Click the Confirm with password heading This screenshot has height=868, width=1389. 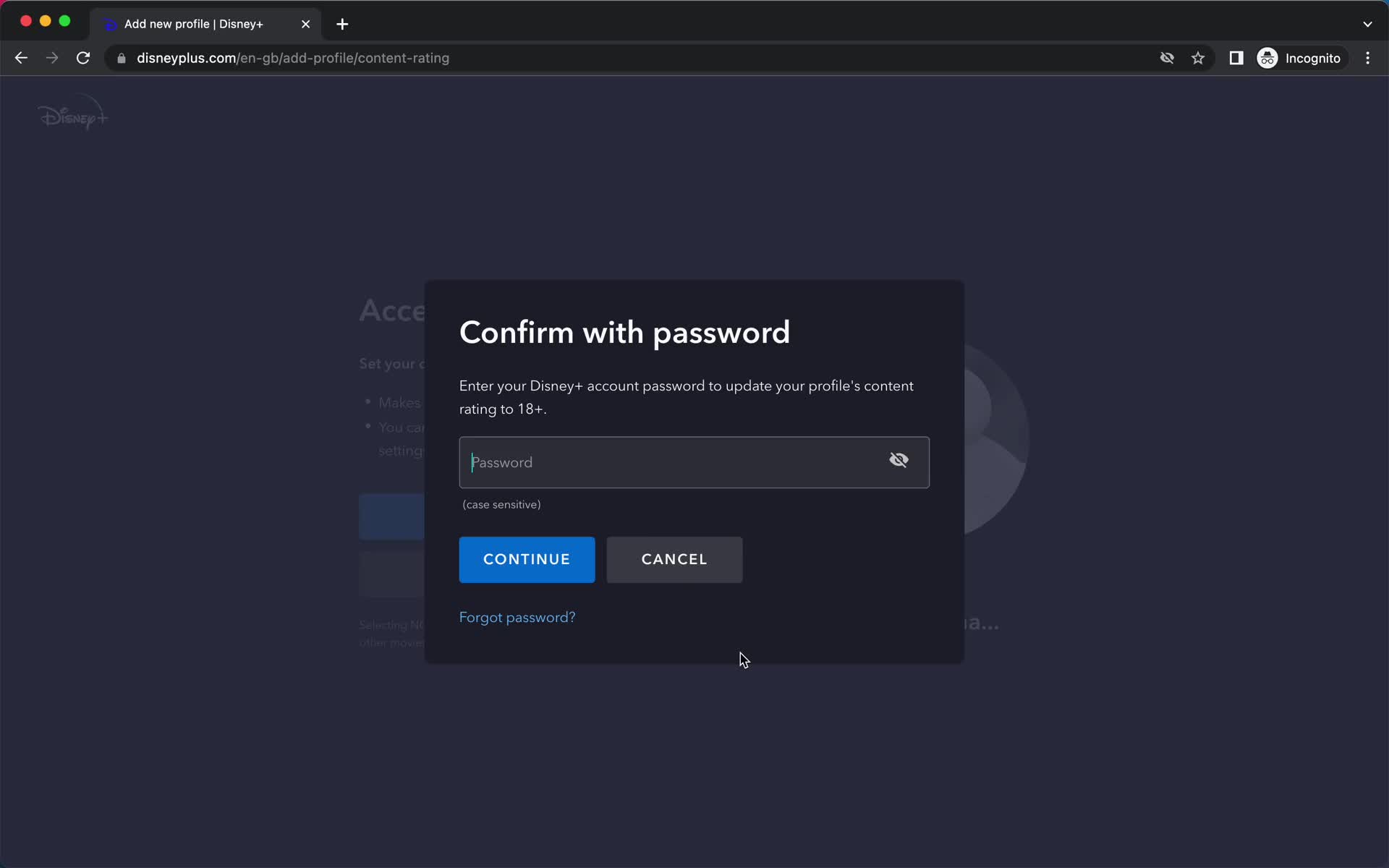624,333
